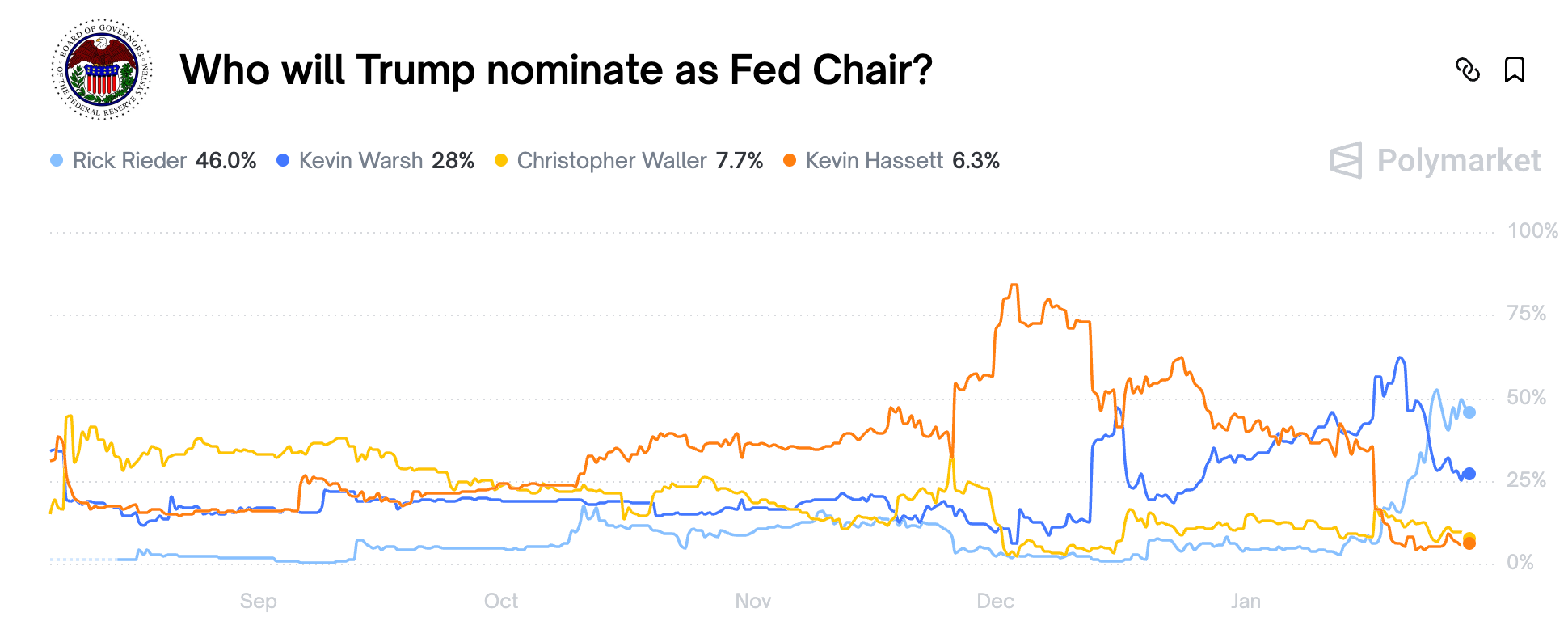Select the Christopher Waller legend entry

(x=610, y=160)
